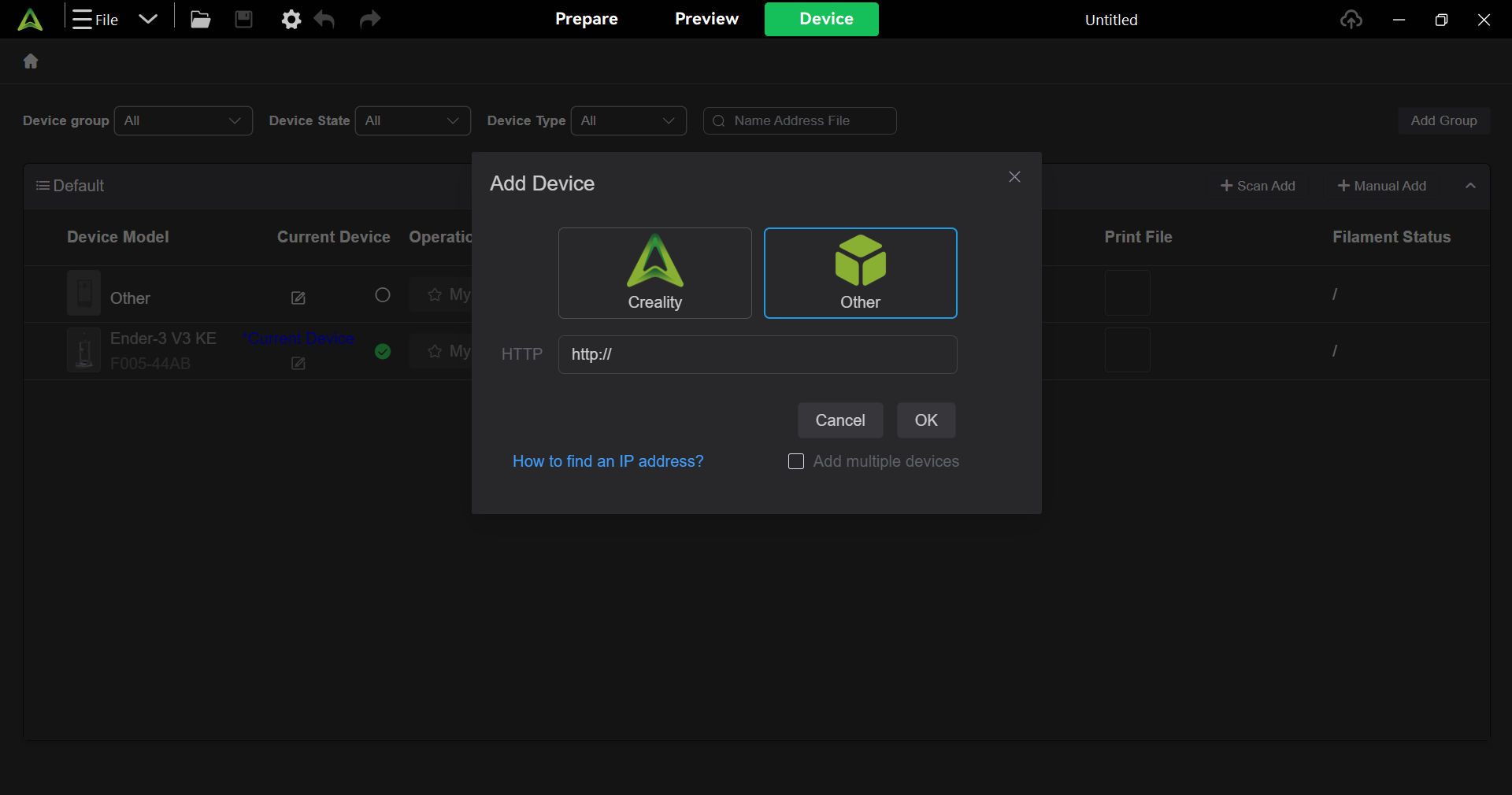Screen dimensions: 1512x795
Task: Click the 'Filament Status' column header
Action: click(x=1392, y=237)
